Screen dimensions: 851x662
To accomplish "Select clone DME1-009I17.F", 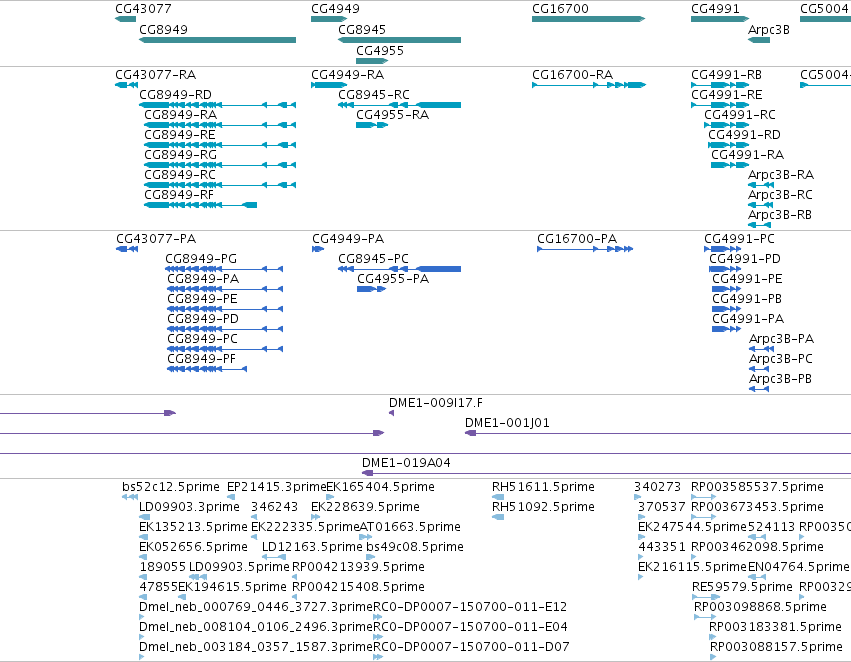I will [436, 403].
